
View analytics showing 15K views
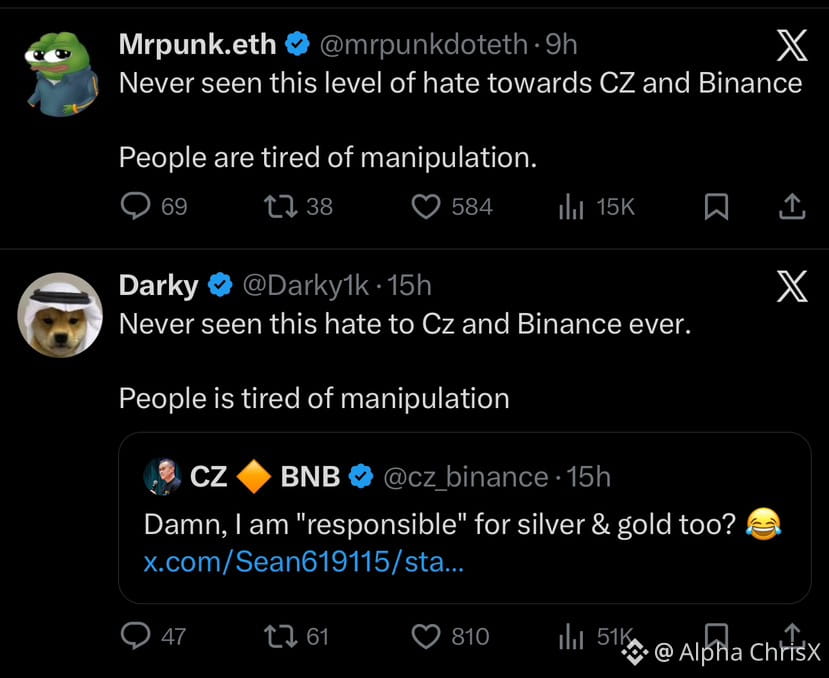pyautogui.click(x=570, y=207)
